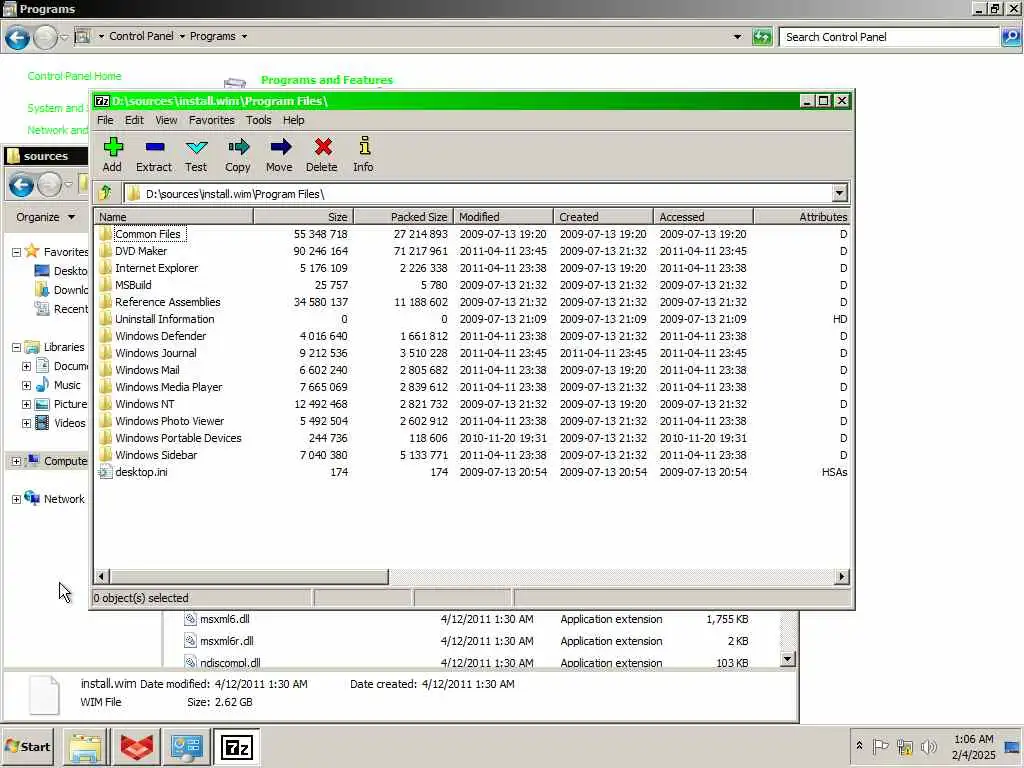Select Windows Portable Devices folder
Image resolution: width=1024 pixels, height=768 pixels.
[178, 438]
